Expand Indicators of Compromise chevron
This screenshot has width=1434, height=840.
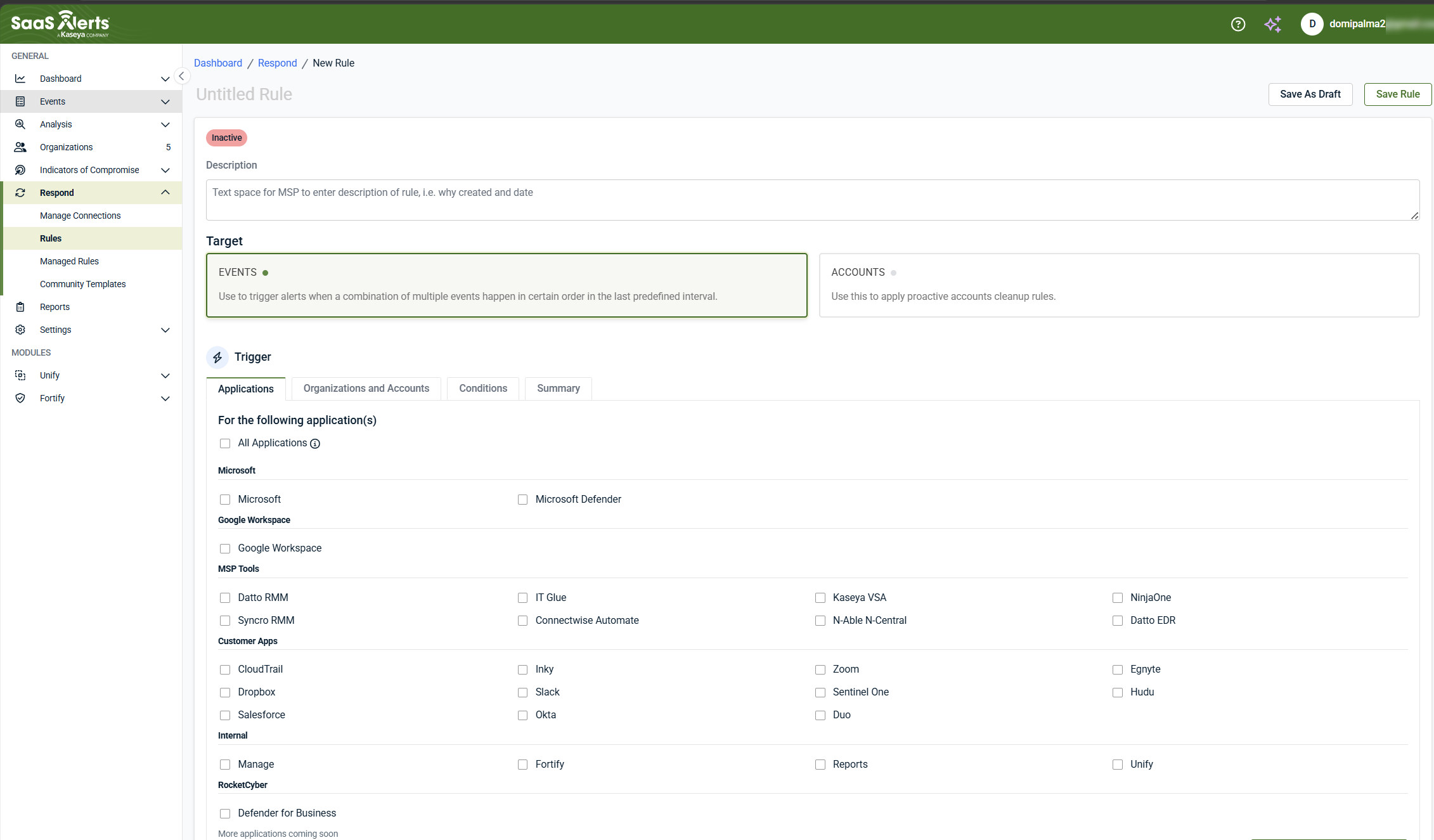(x=165, y=170)
